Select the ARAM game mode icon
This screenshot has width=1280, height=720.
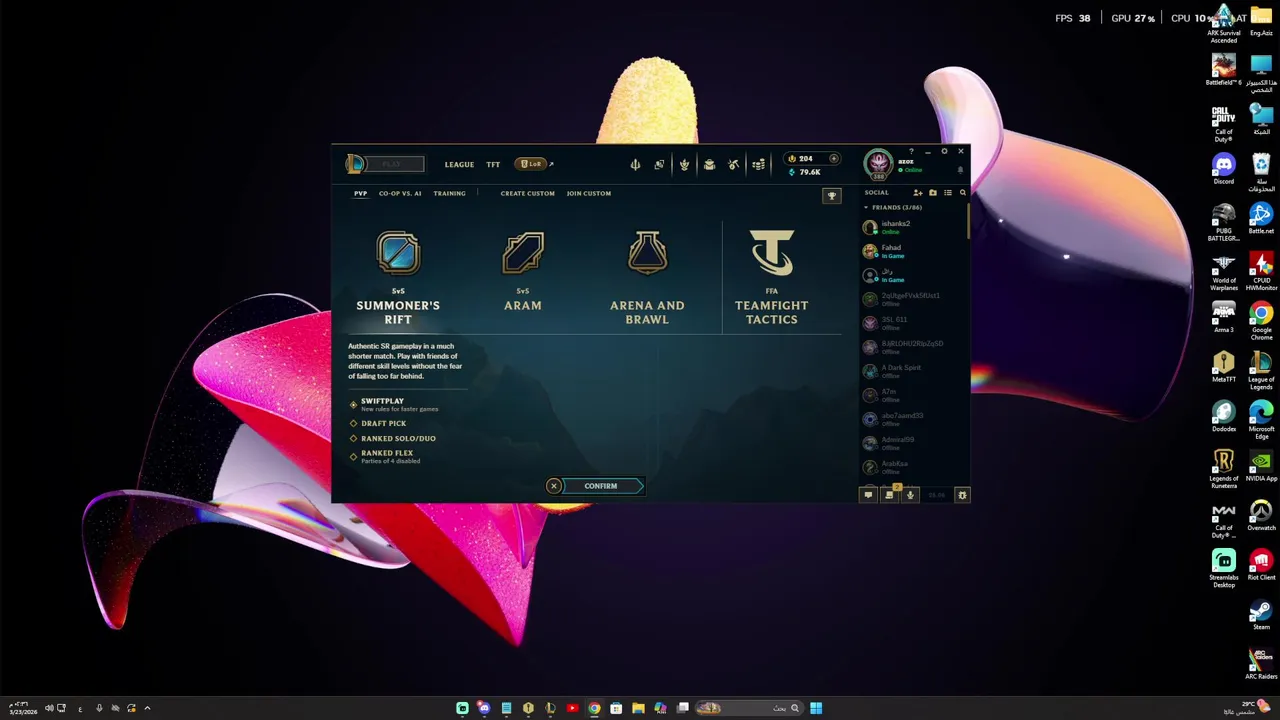(x=523, y=253)
